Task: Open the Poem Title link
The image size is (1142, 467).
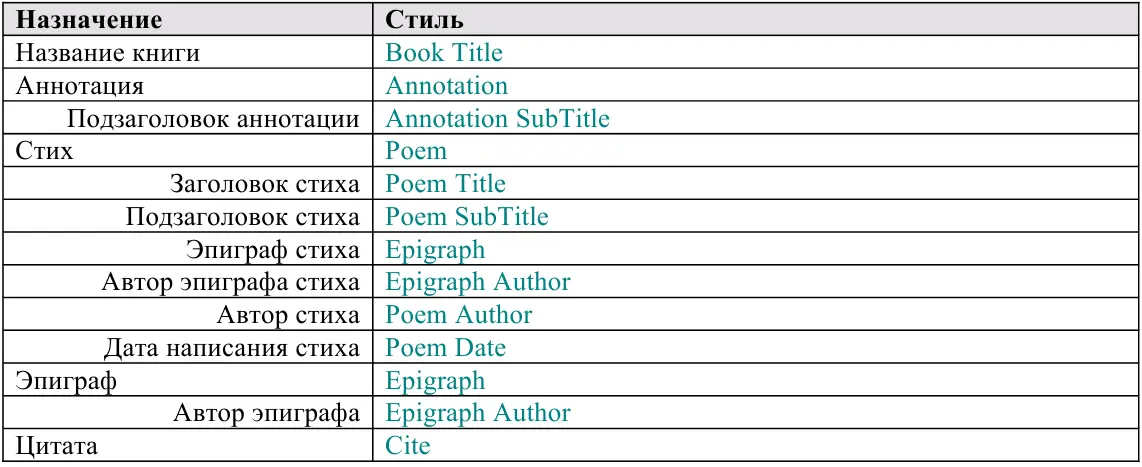Action: coord(445,184)
